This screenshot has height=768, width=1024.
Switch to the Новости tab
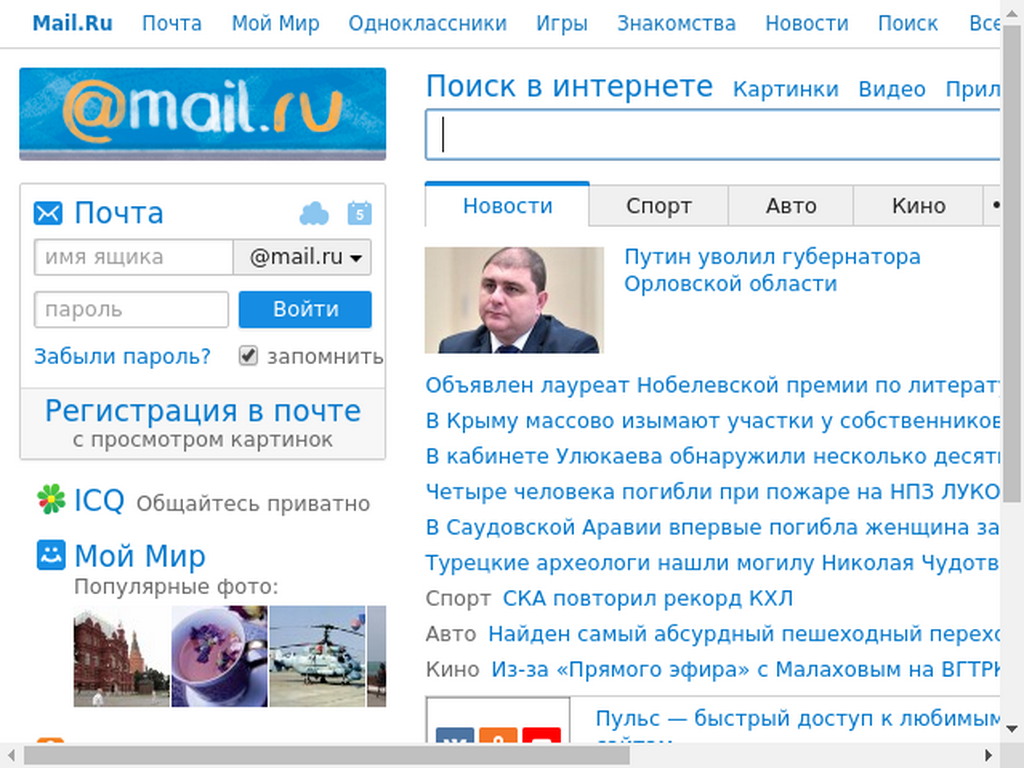507,206
